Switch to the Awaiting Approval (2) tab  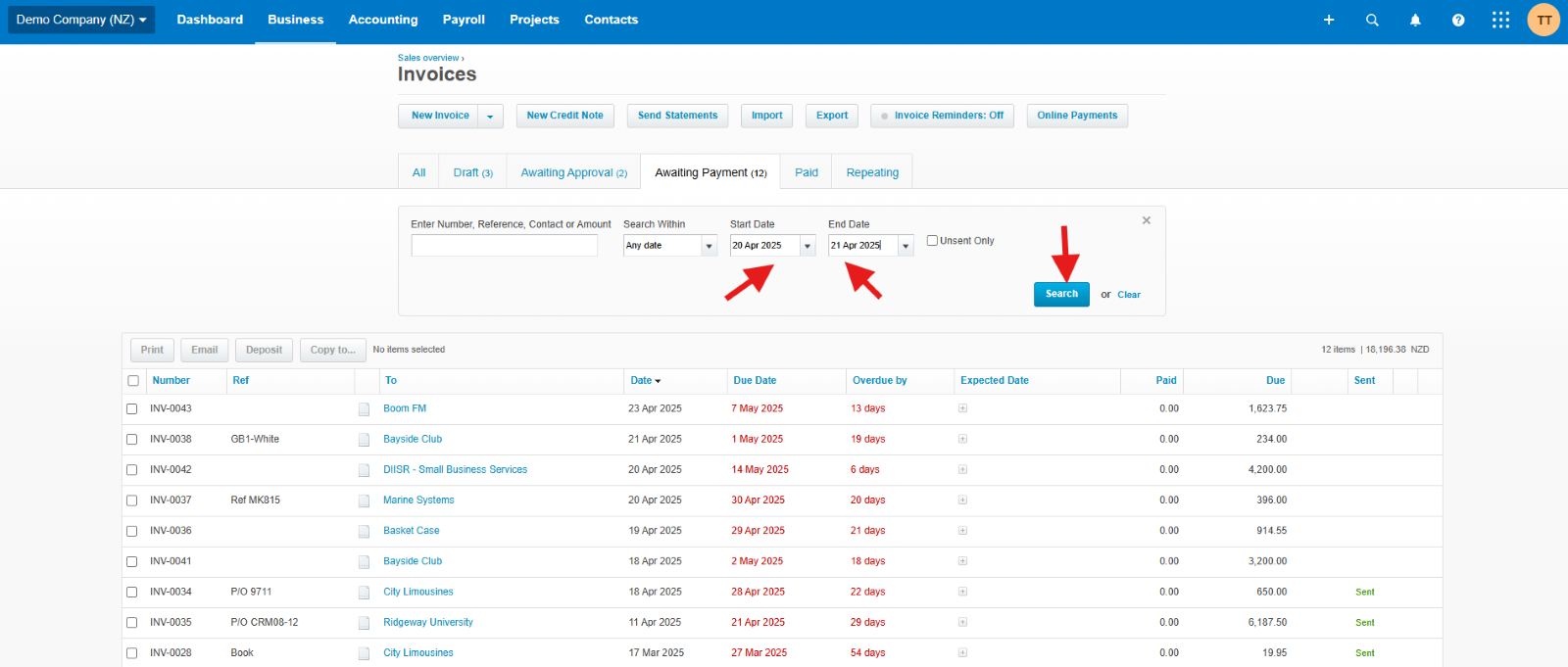(573, 172)
